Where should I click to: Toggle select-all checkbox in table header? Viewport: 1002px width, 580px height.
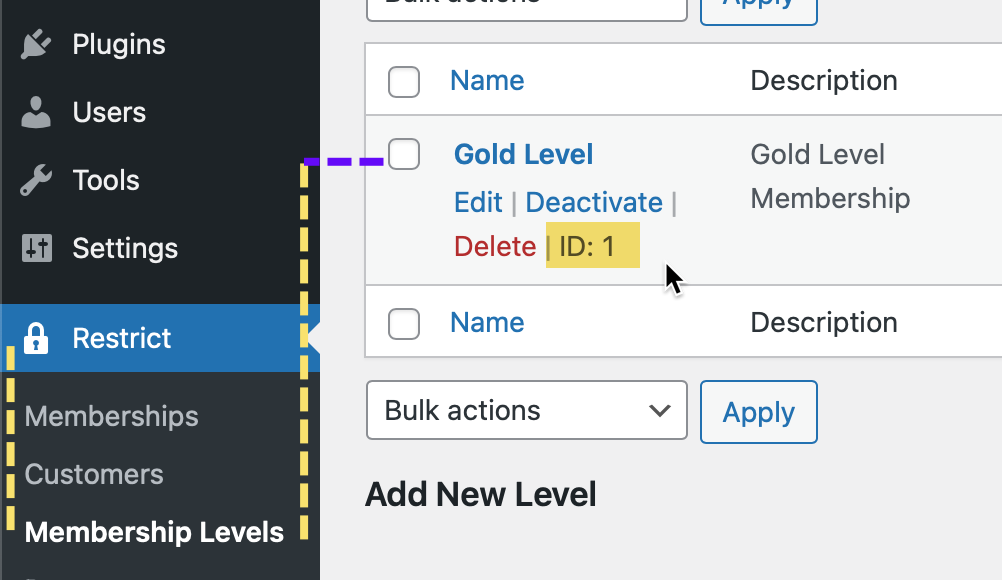[x=404, y=82]
